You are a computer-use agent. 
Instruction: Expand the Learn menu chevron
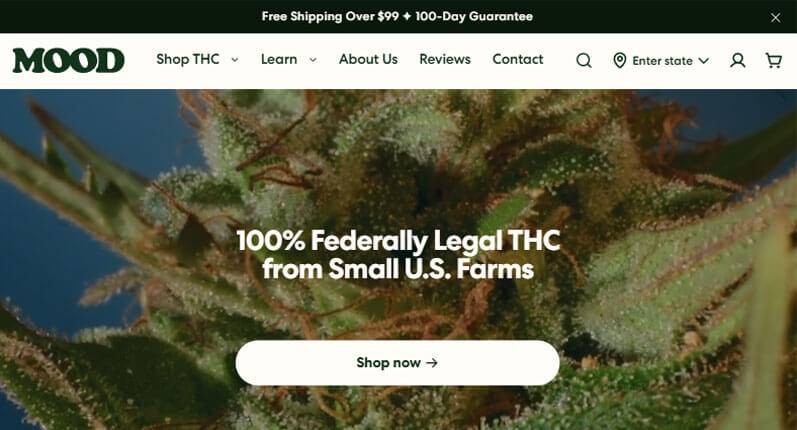[x=313, y=59]
